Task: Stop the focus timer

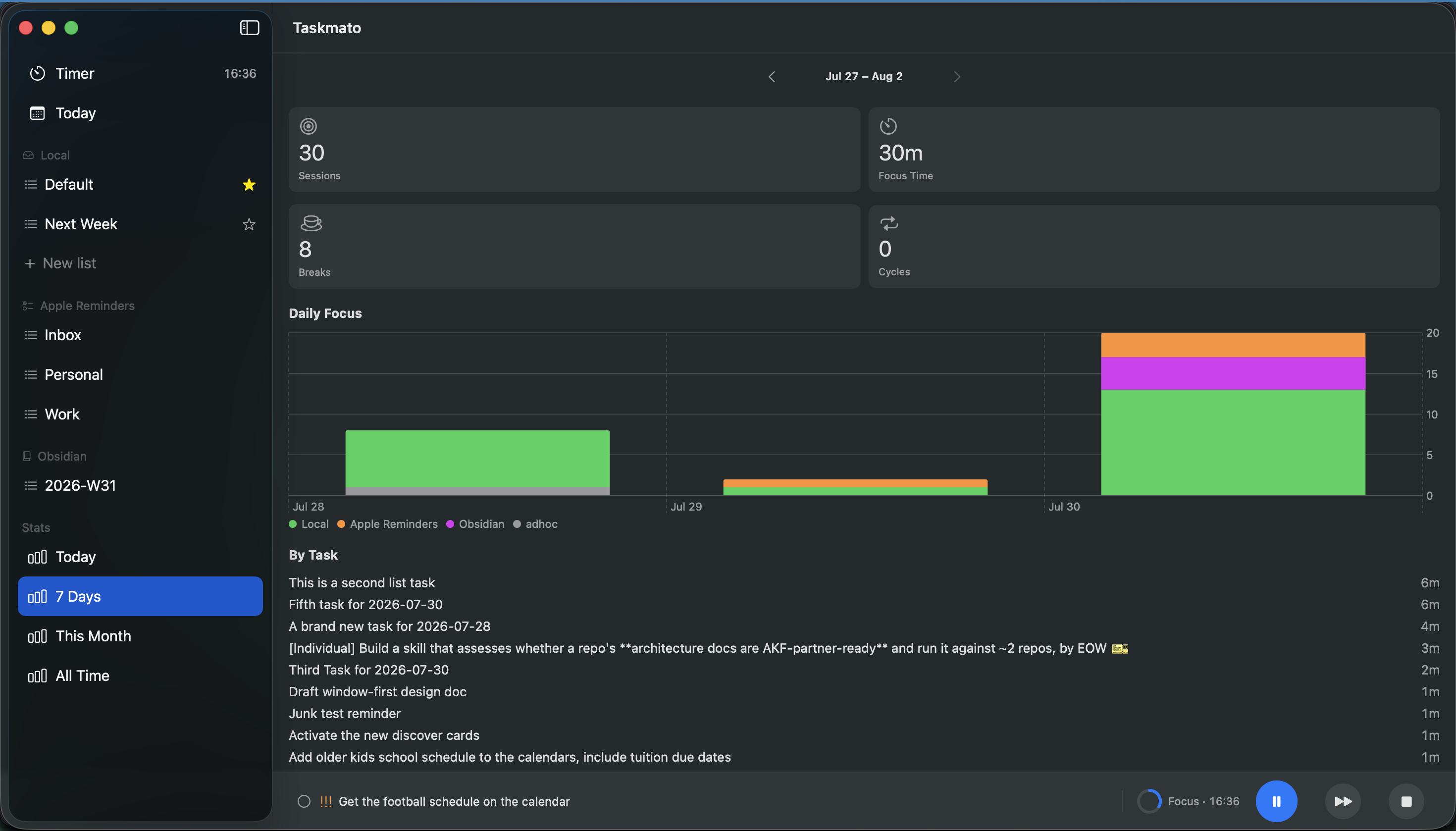Action: pos(1406,801)
